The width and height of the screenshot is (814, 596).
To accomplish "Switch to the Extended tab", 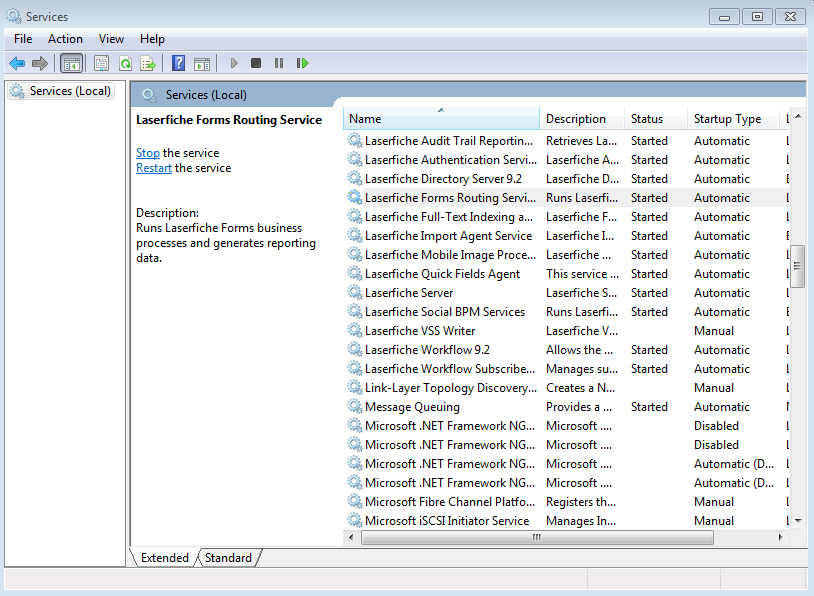I will pos(165,558).
